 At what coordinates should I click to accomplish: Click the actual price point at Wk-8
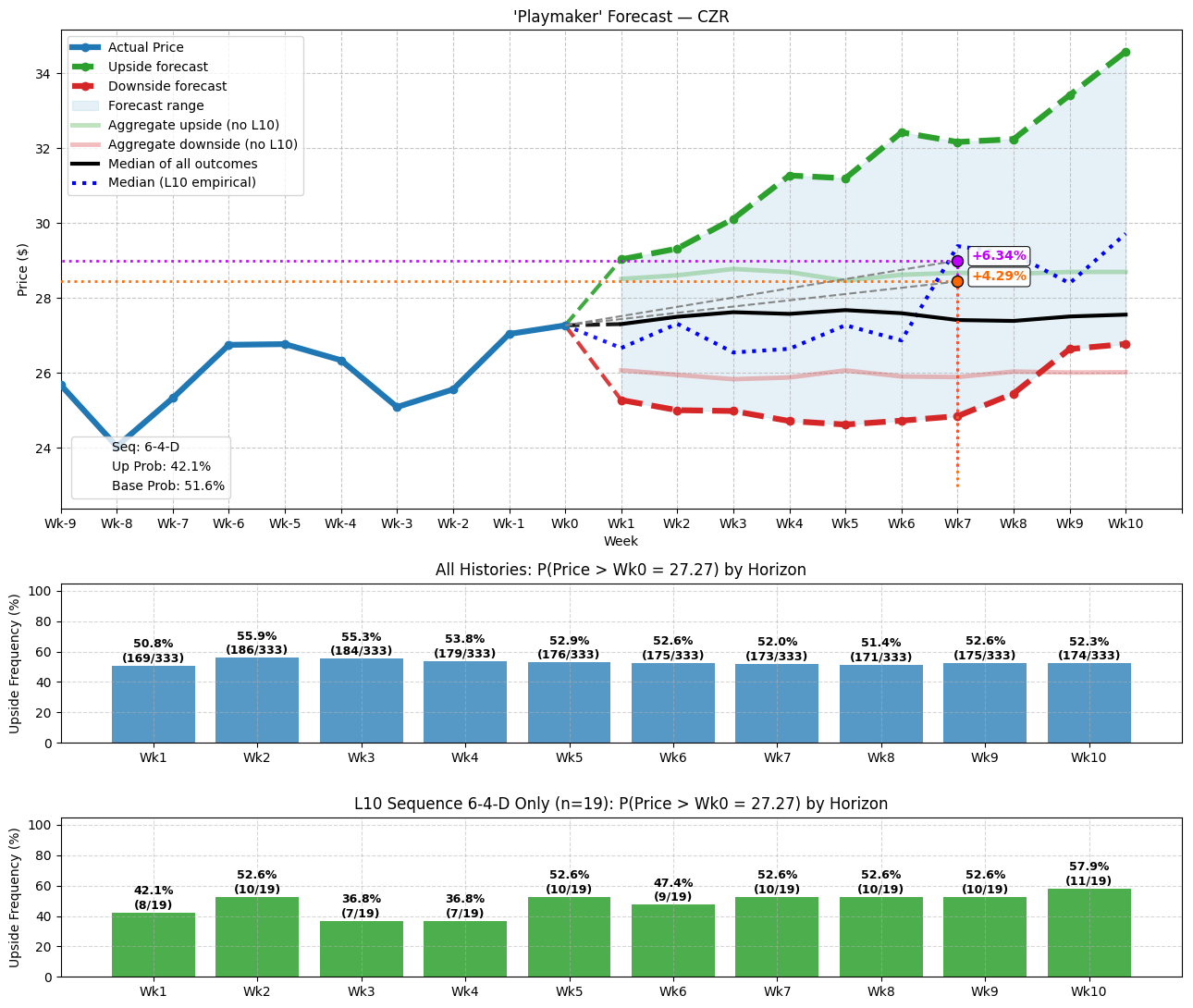pyautogui.click(x=117, y=445)
